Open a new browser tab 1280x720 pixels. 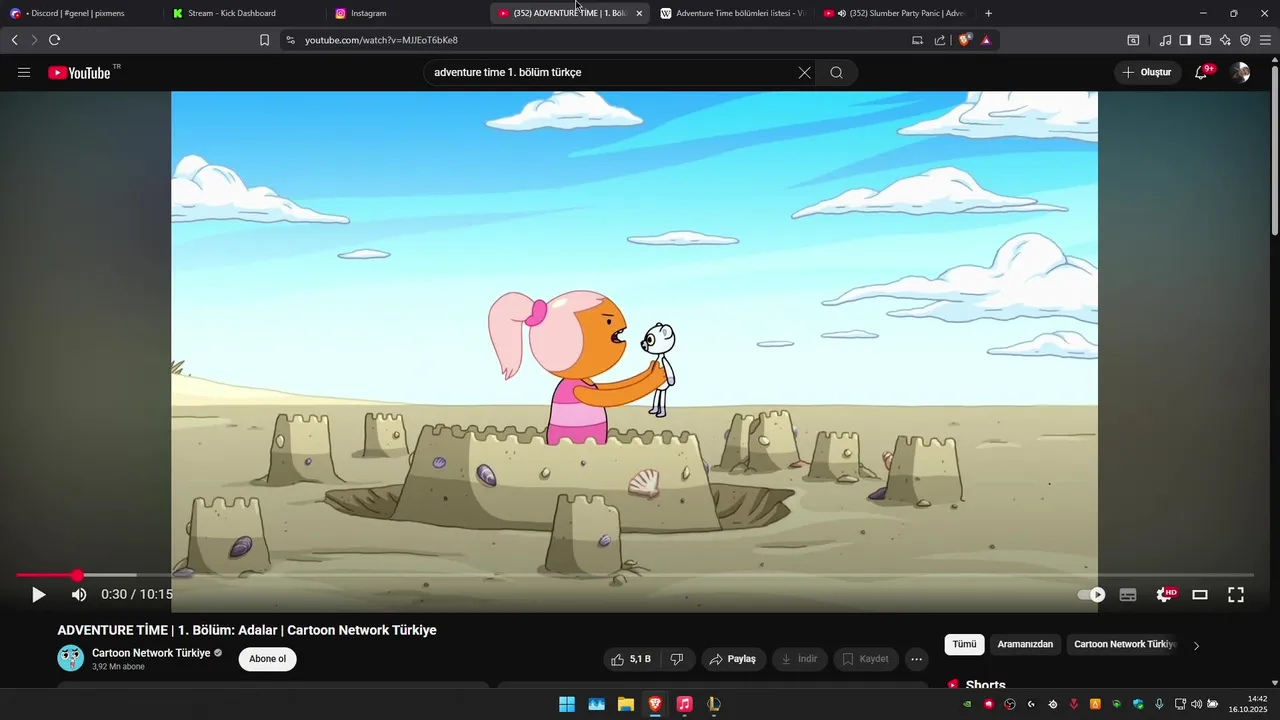pos(989,13)
